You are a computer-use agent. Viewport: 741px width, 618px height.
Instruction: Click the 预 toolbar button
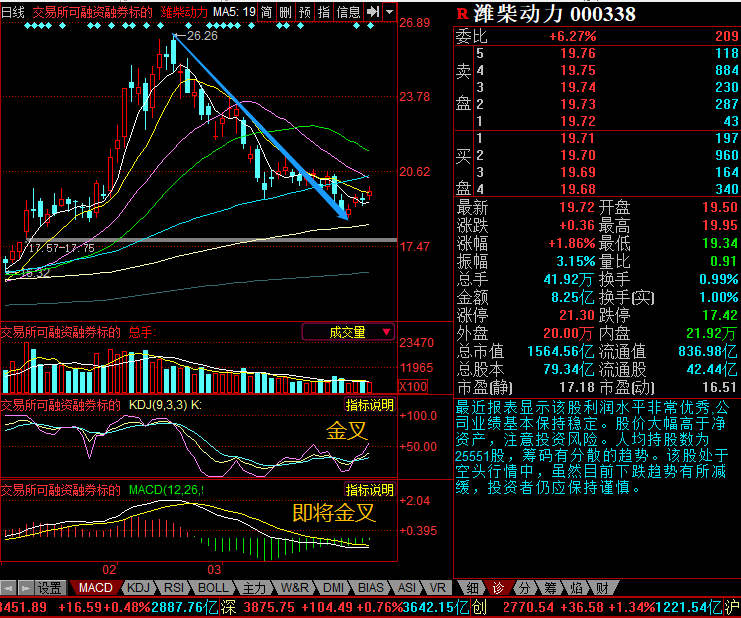[305, 12]
